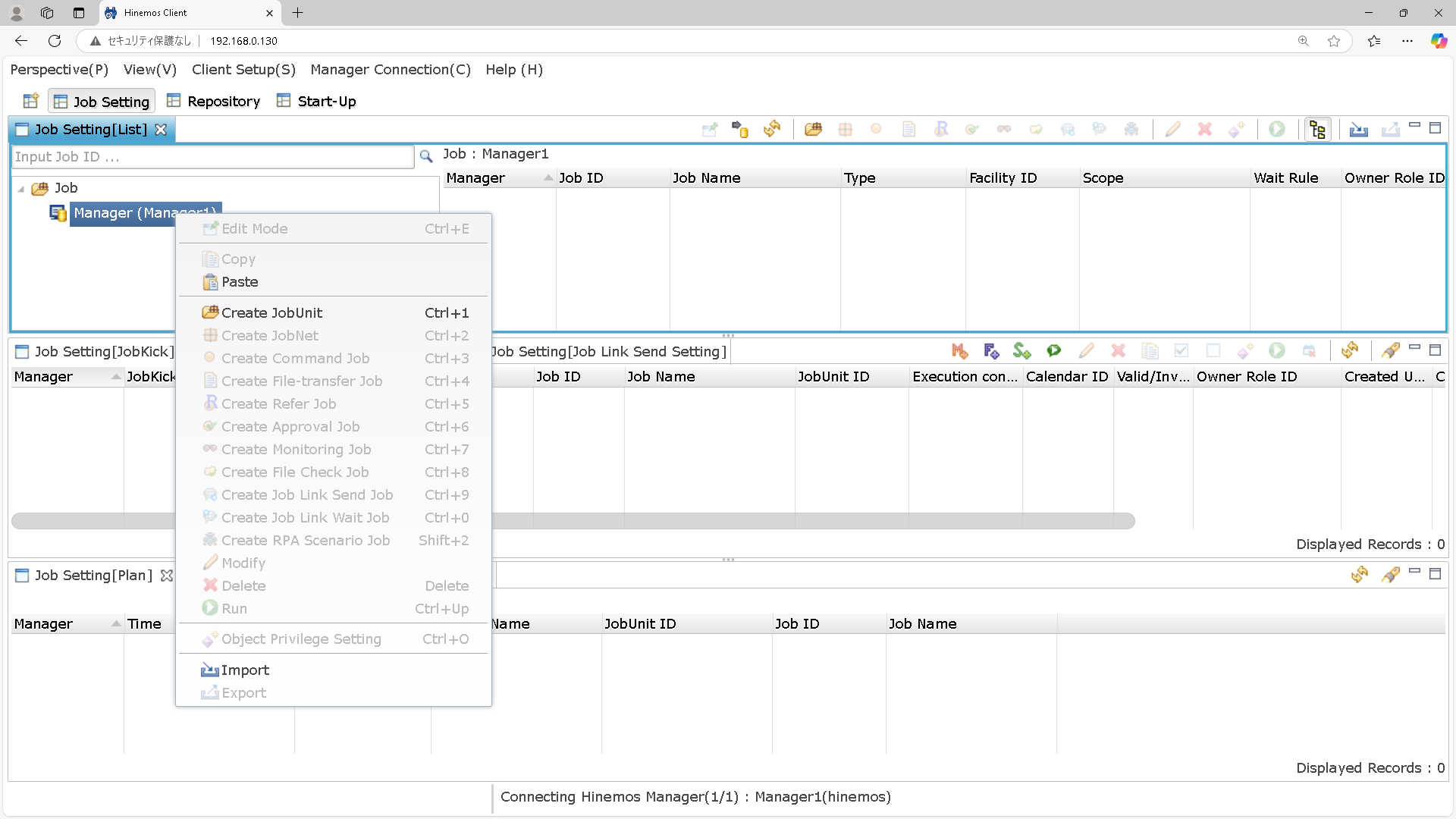Select Create JobUnit from context menu

click(271, 312)
